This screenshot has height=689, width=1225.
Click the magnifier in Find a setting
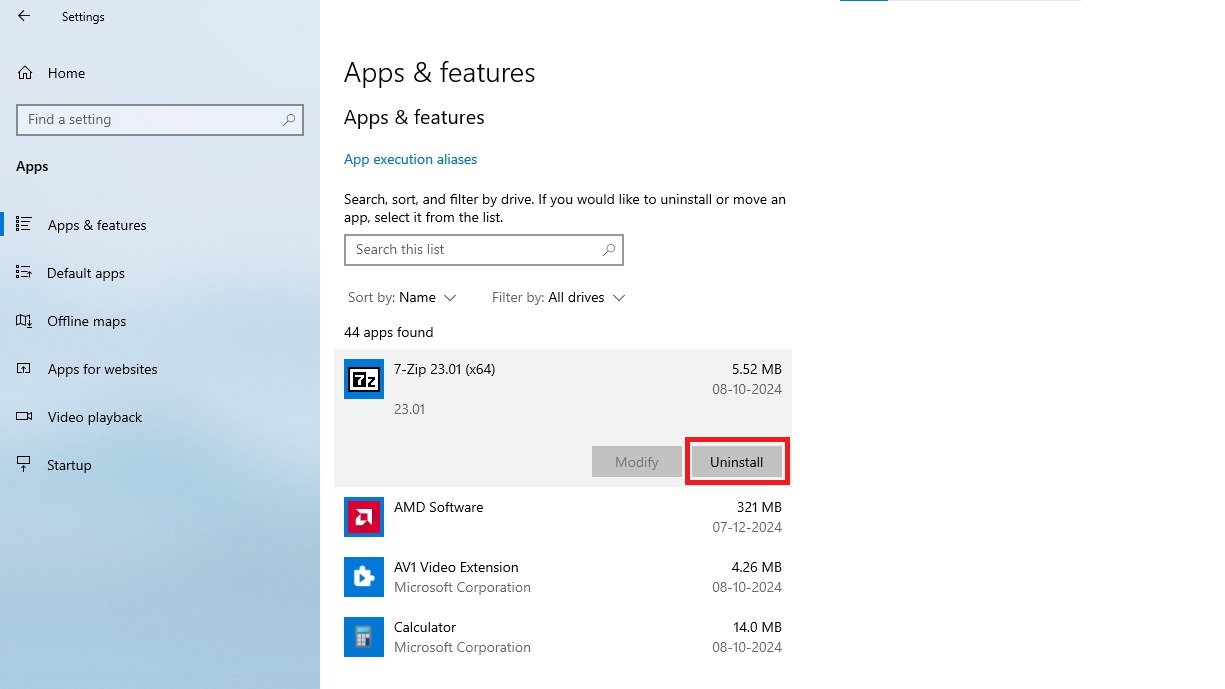(x=289, y=119)
